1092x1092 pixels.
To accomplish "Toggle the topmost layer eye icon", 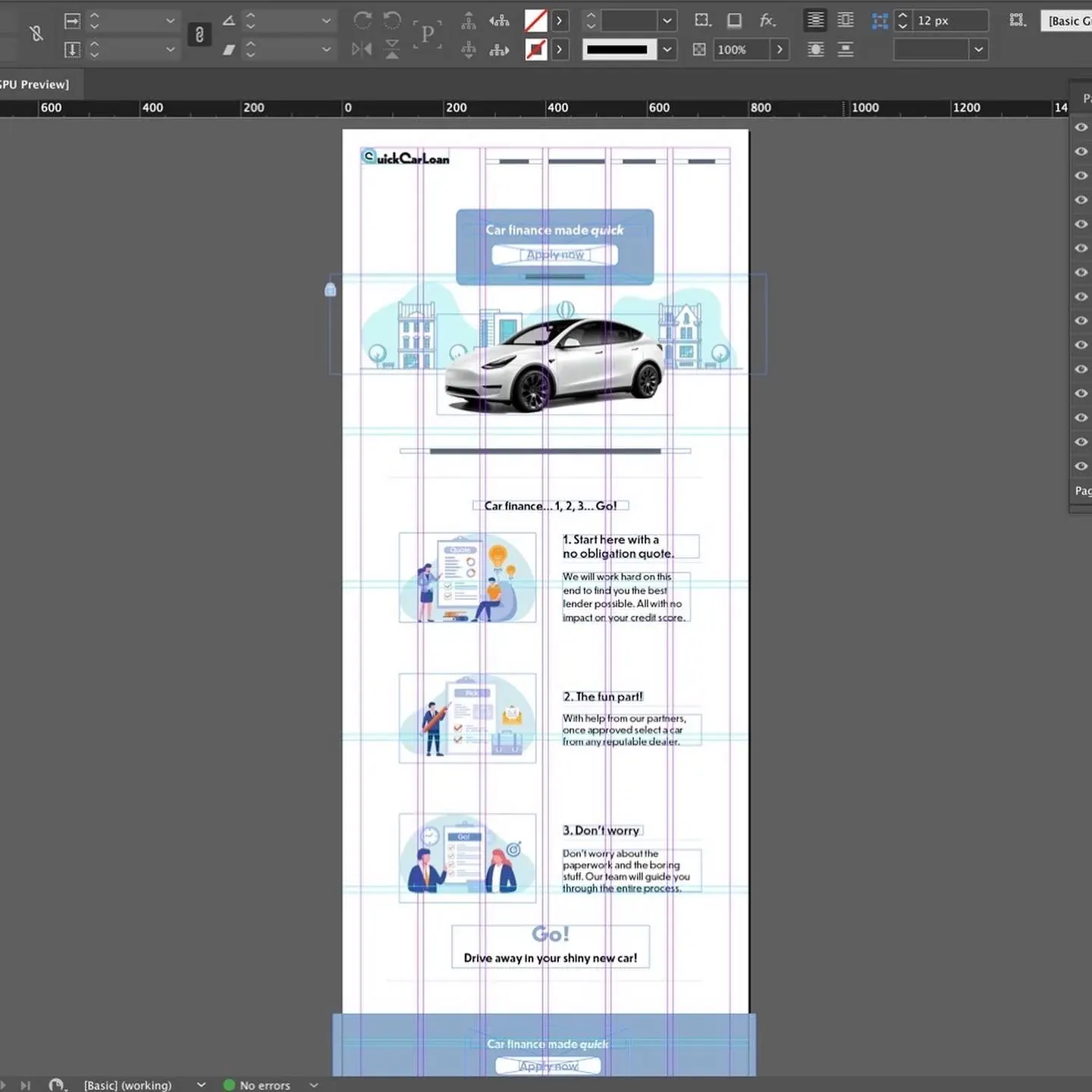I will [x=1081, y=127].
